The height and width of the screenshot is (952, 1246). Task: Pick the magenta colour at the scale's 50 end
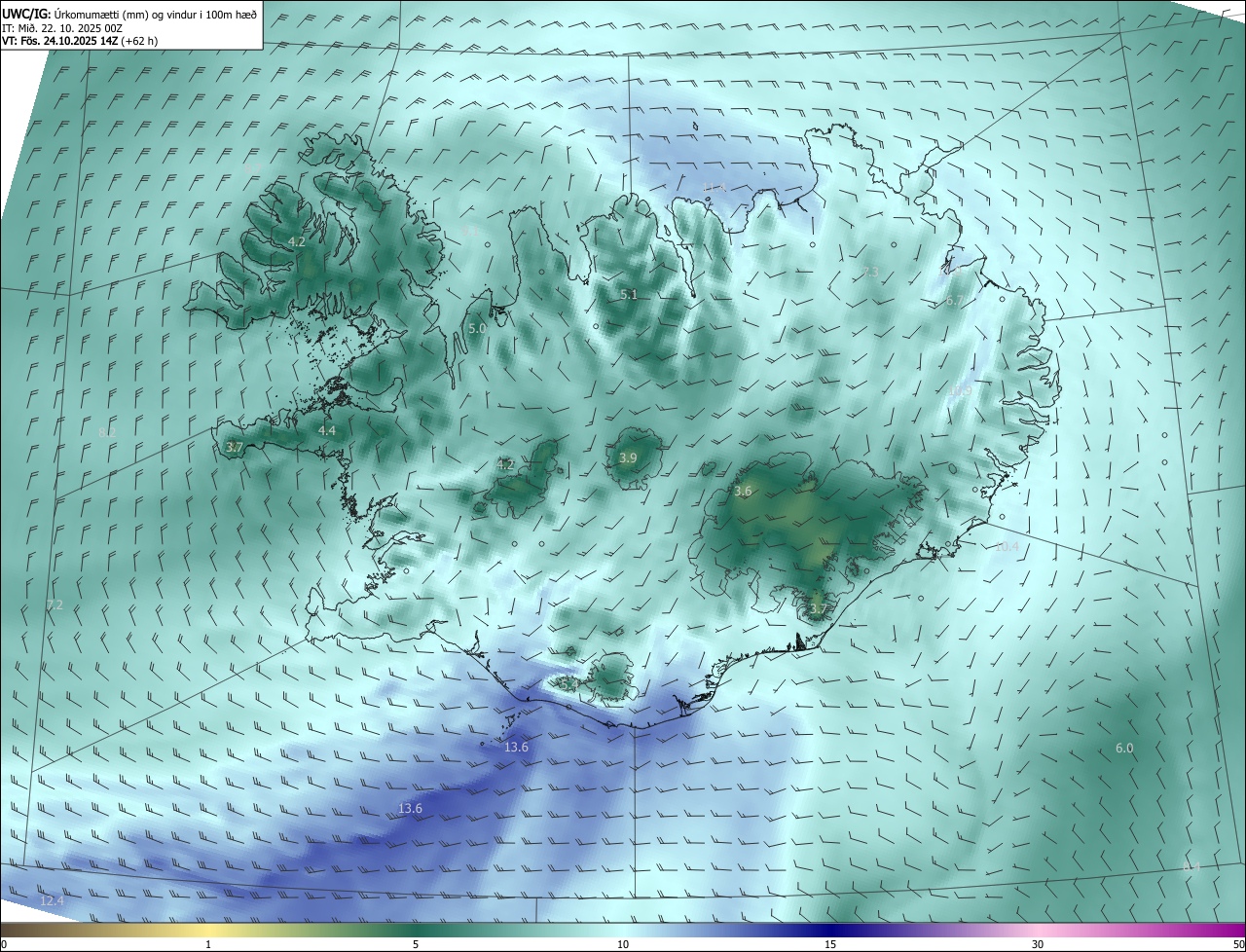pyautogui.click(x=1238, y=931)
